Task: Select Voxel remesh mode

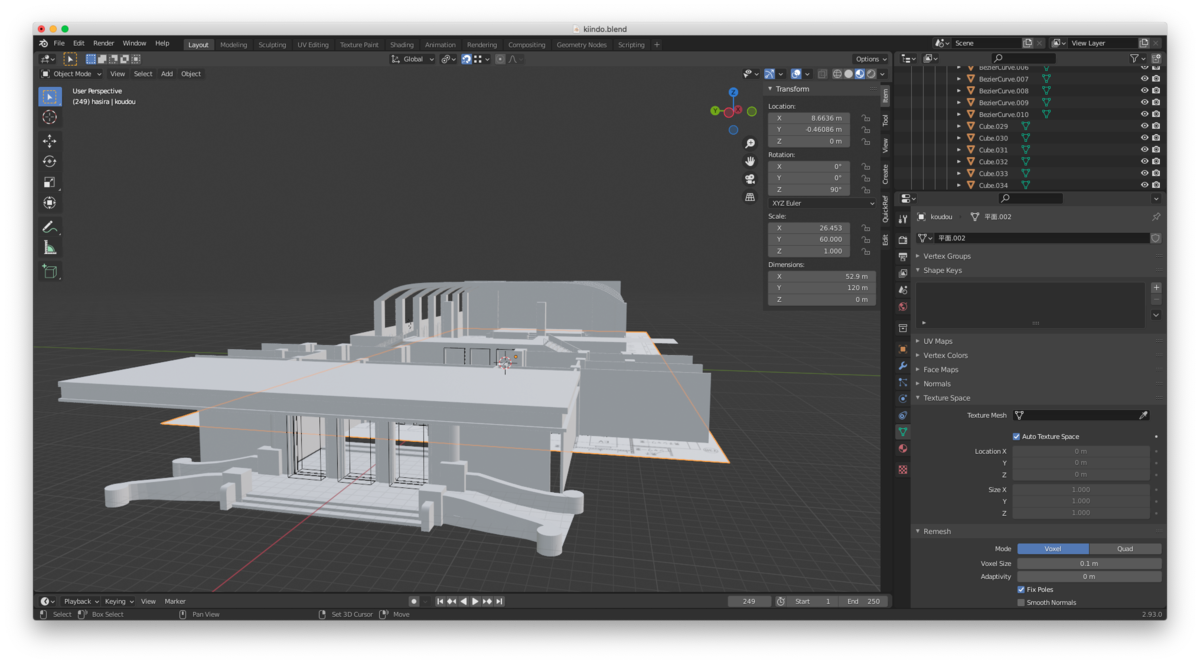Action: coord(1053,548)
